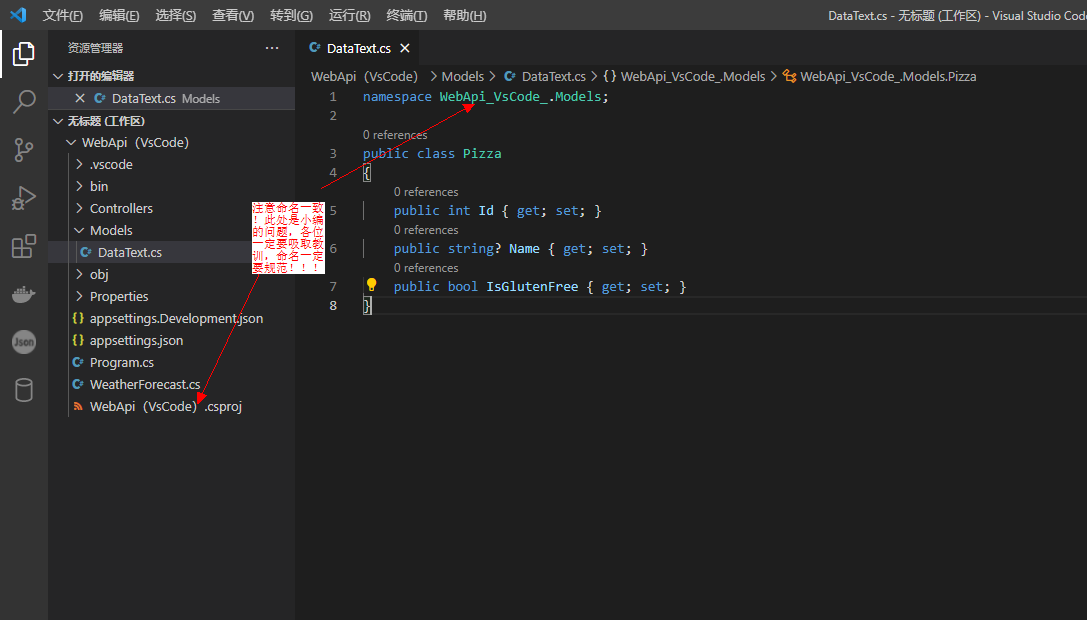This screenshot has width=1087, height=620.
Task: Open the database icon in activity bar
Action: 23,390
